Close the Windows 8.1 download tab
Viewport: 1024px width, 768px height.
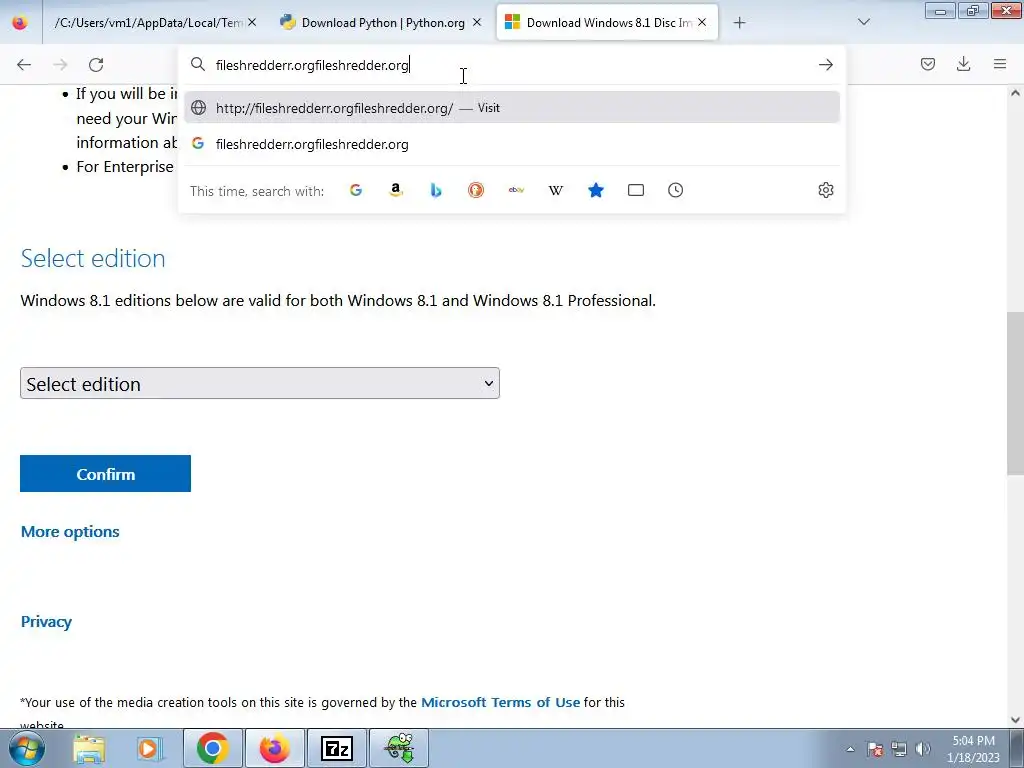(x=702, y=23)
